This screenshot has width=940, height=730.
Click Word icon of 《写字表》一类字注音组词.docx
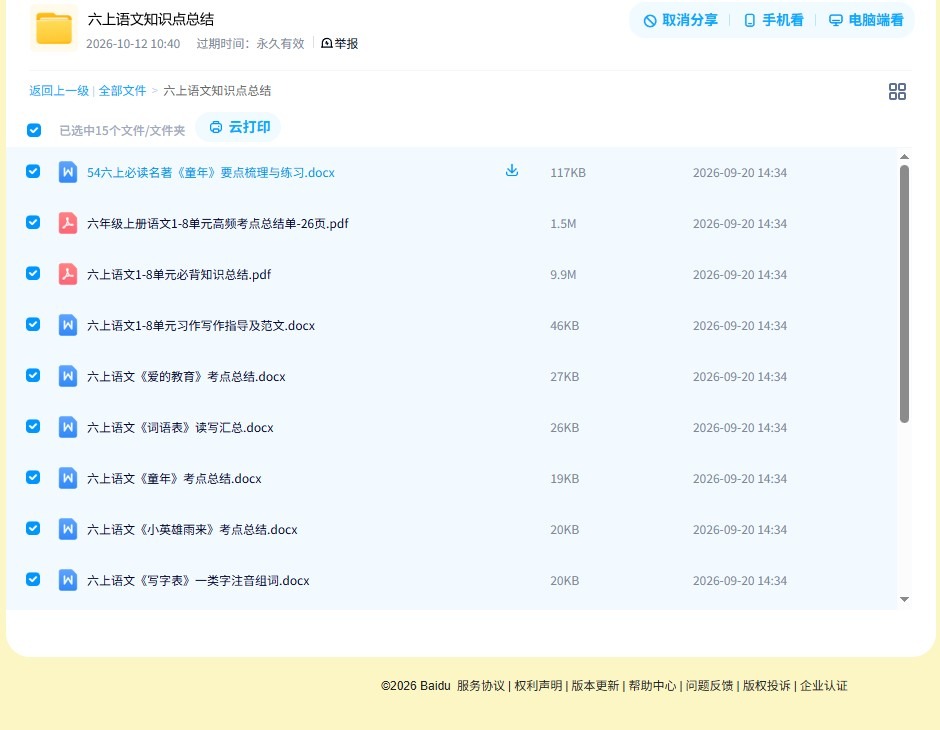pos(68,580)
